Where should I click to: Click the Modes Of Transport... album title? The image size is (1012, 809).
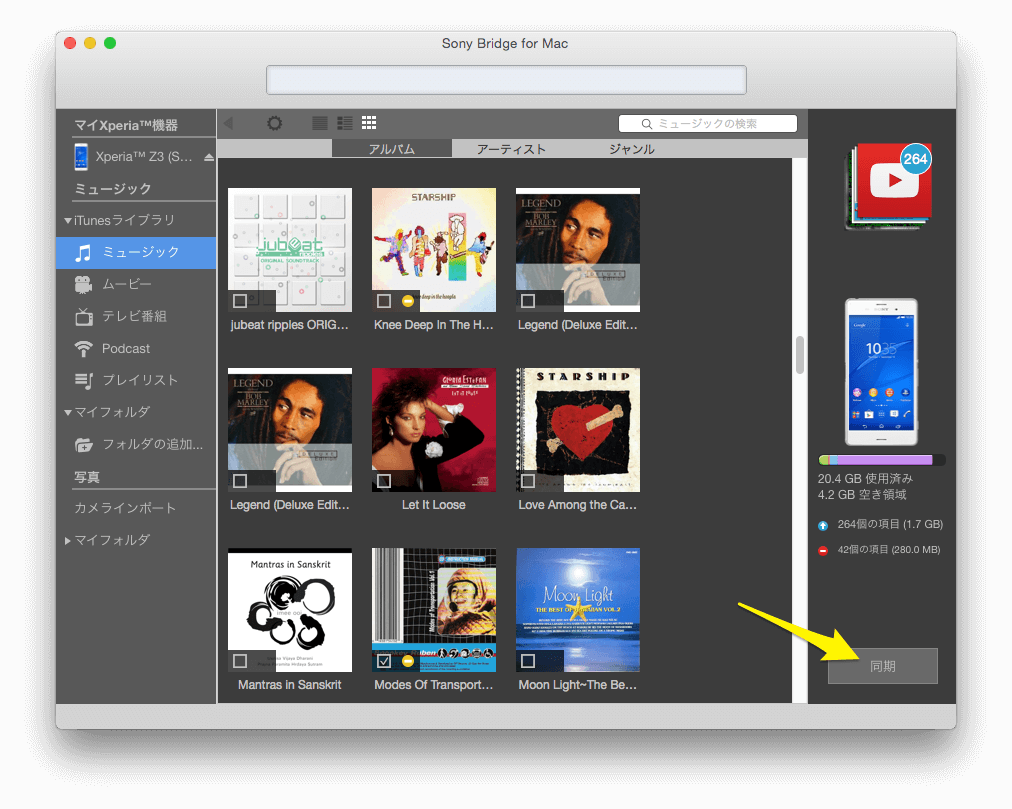[x=434, y=685]
